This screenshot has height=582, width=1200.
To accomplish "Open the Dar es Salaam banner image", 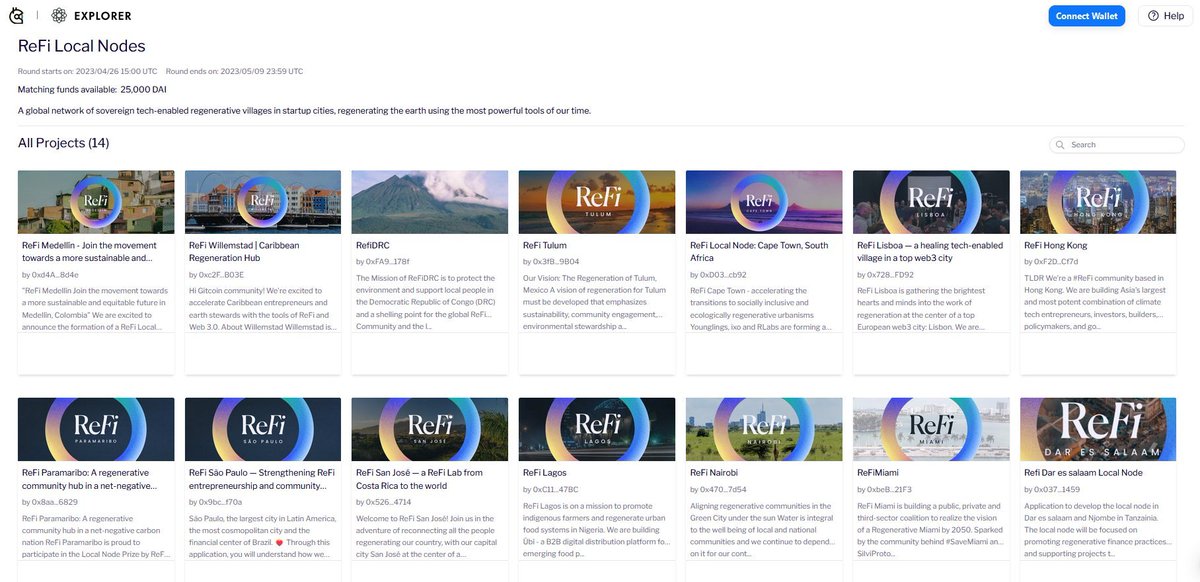I will [1098, 430].
